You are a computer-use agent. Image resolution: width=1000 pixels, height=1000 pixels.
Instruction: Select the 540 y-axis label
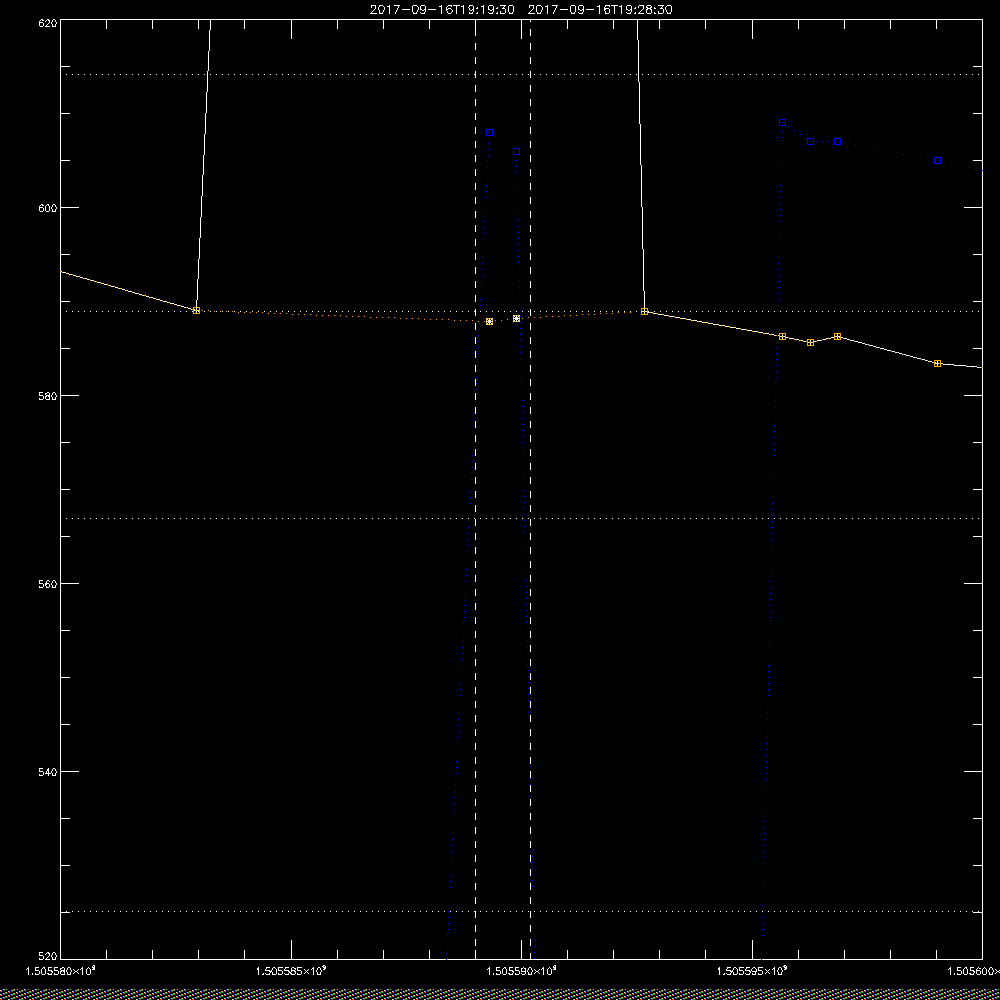click(48, 772)
